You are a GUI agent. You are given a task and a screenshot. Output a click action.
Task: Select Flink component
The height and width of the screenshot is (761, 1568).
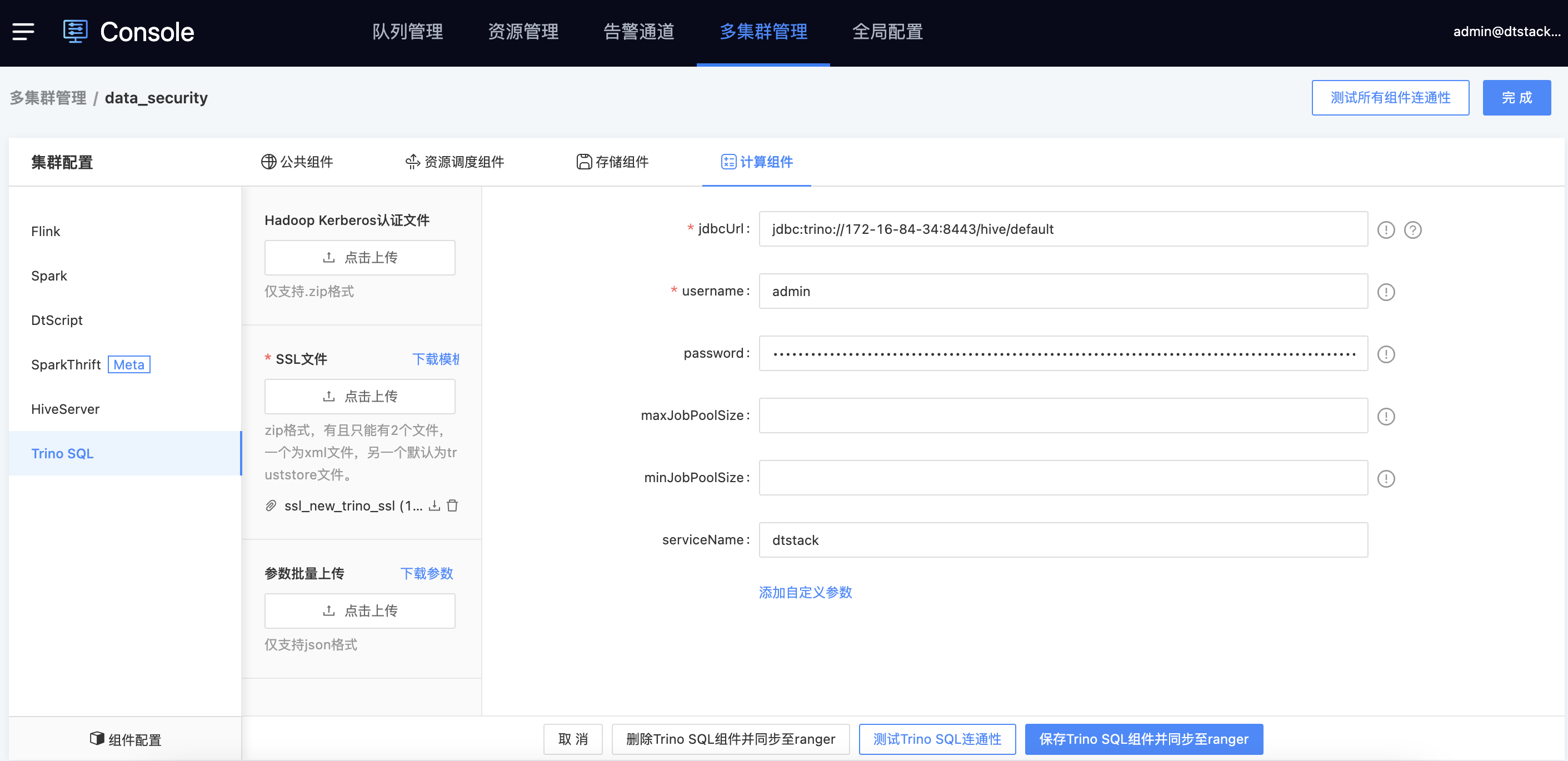pos(125,231)
